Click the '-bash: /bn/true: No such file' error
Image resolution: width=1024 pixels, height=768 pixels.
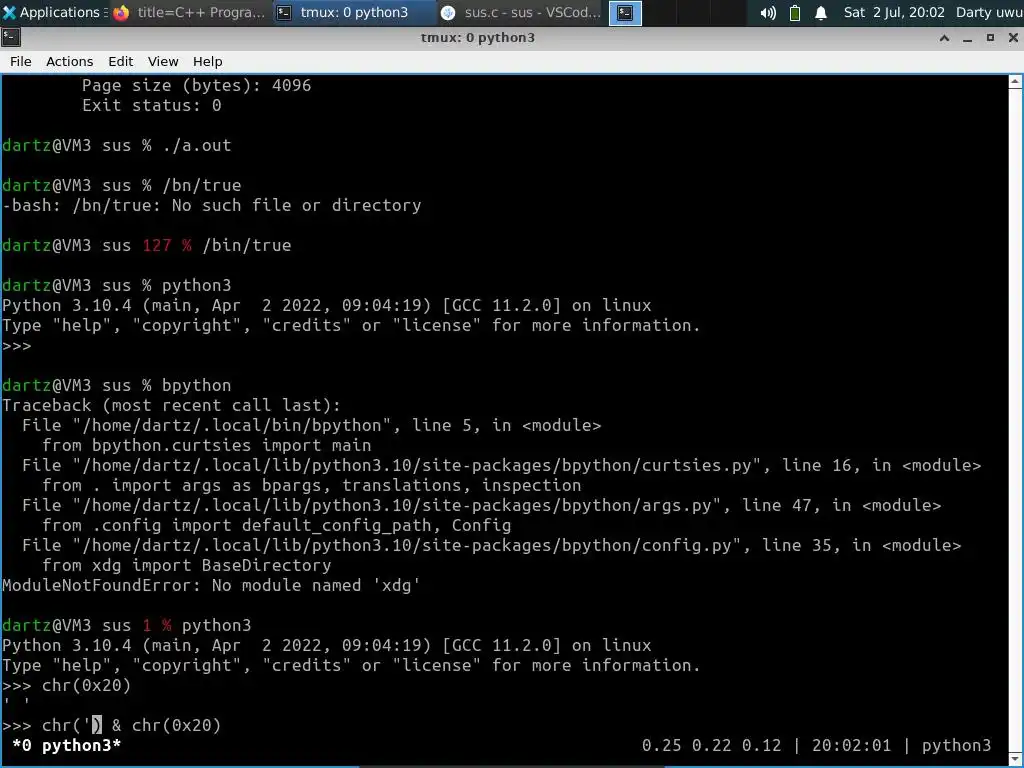tap(212, 206)
